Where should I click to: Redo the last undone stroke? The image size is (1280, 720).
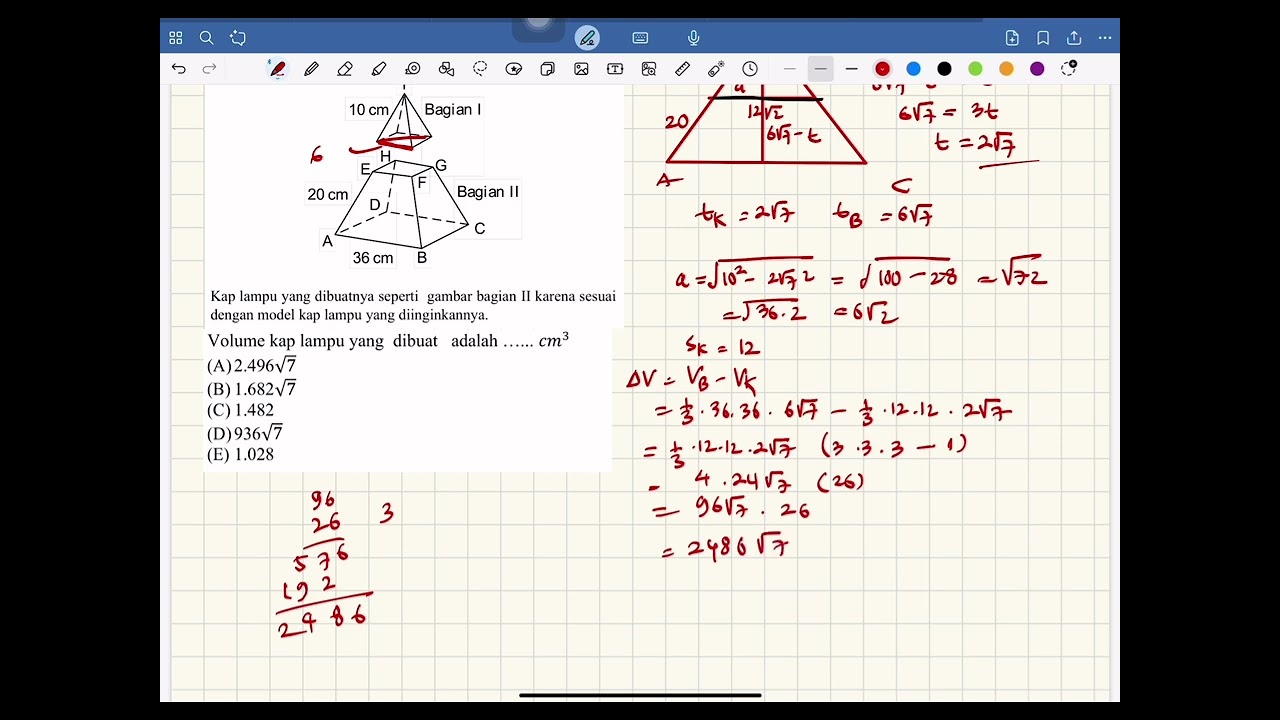(209, 69)
